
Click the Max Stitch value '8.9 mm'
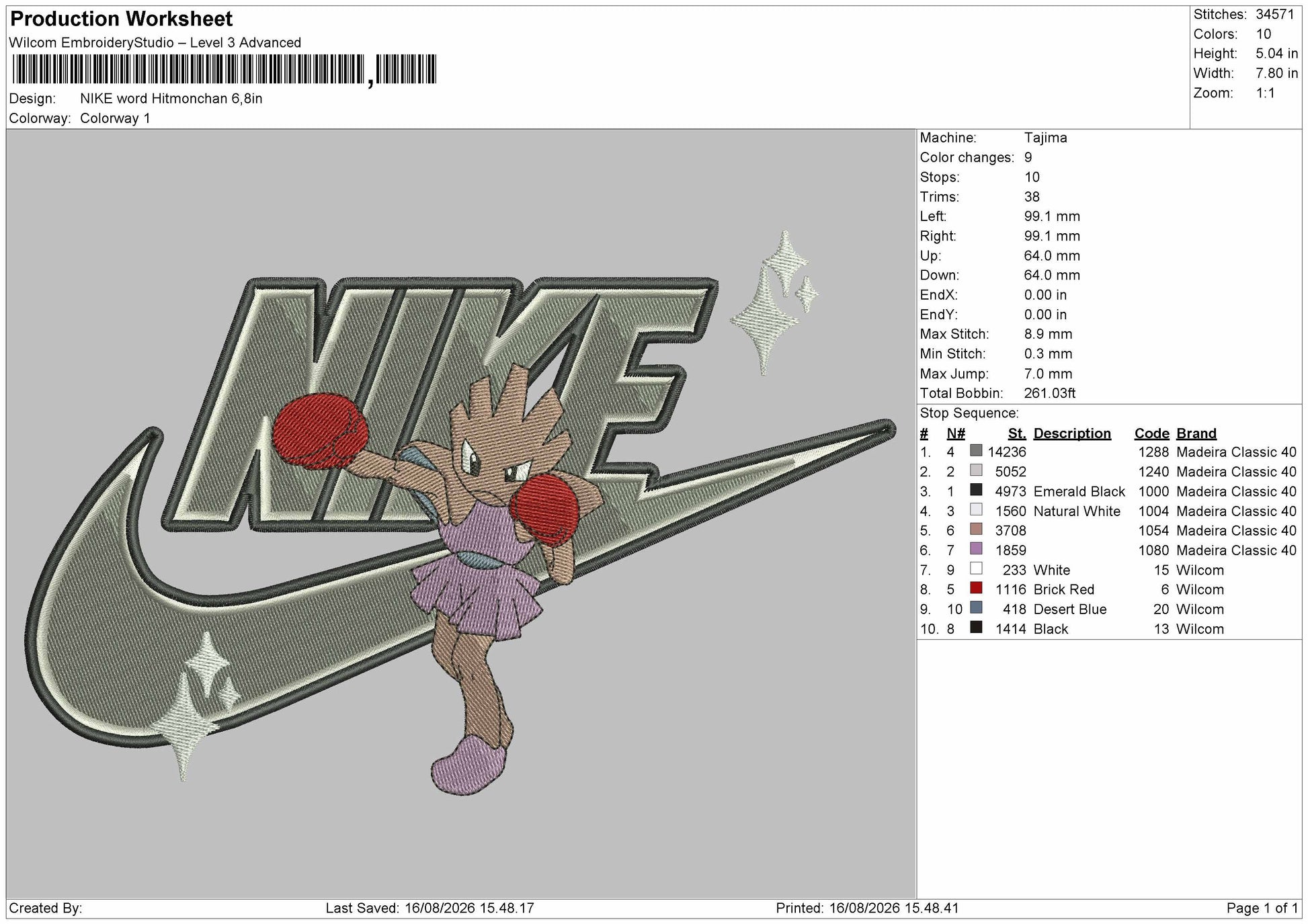[x=1048, y=334]
